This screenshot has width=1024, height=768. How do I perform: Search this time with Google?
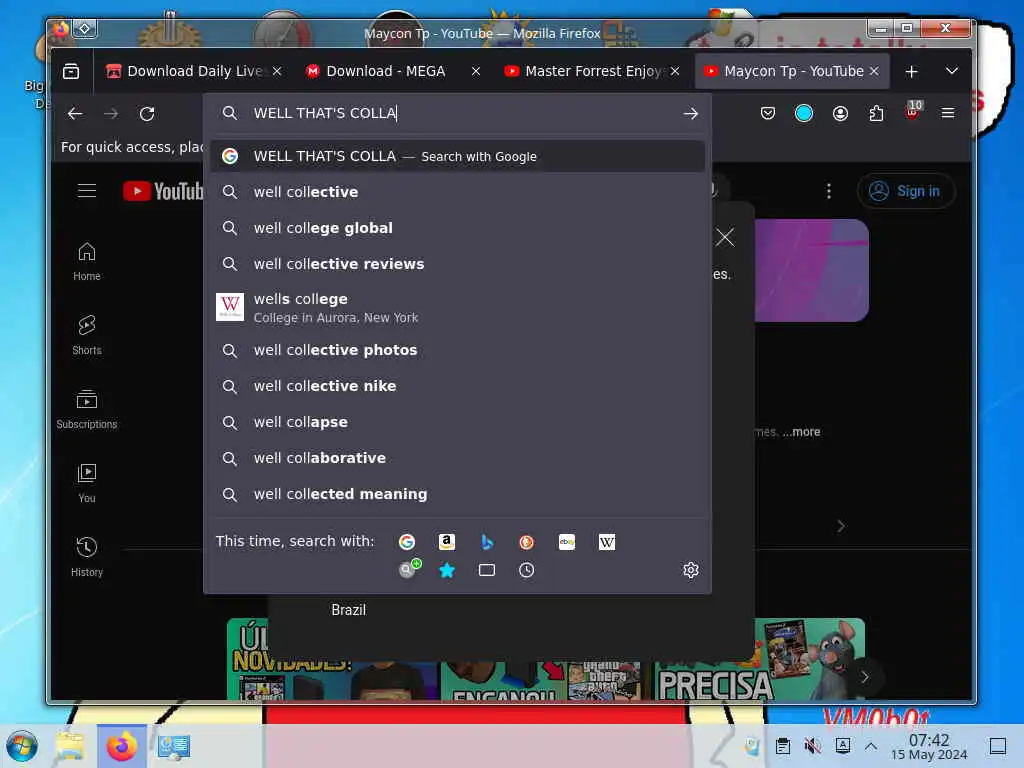coord(407,542)
